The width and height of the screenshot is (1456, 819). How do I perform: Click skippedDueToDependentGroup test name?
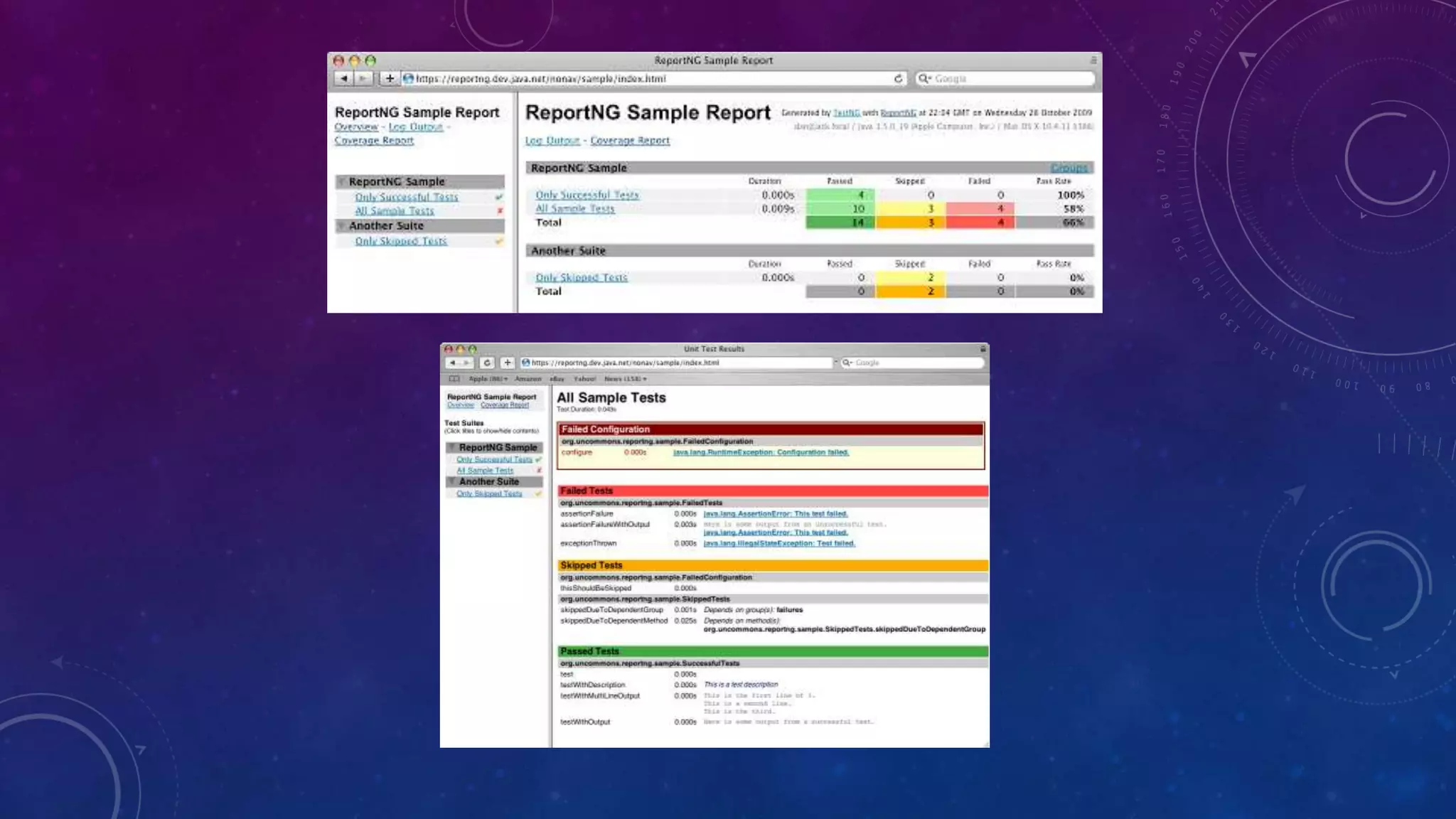click(x=611, y=610)
